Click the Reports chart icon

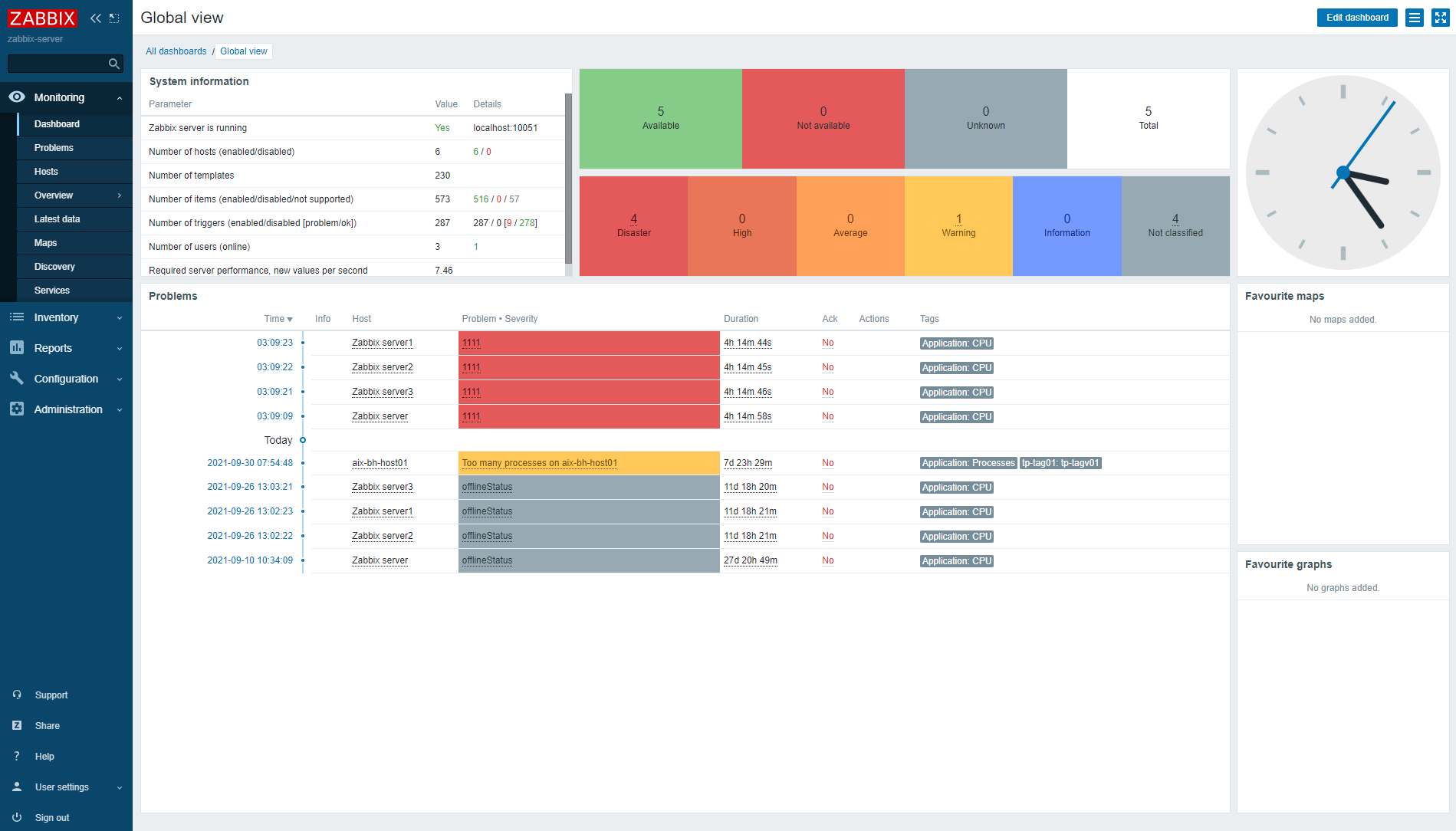click(17, 348)
